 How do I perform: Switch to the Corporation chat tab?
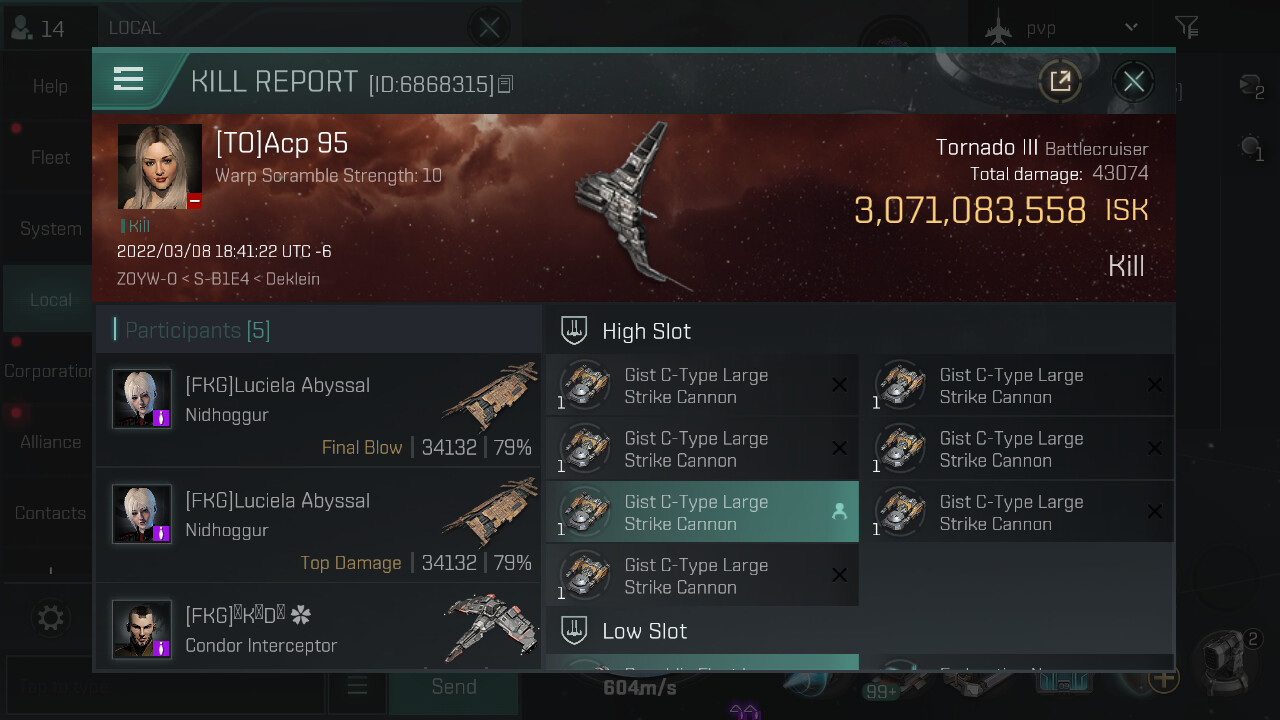(50, 371)
